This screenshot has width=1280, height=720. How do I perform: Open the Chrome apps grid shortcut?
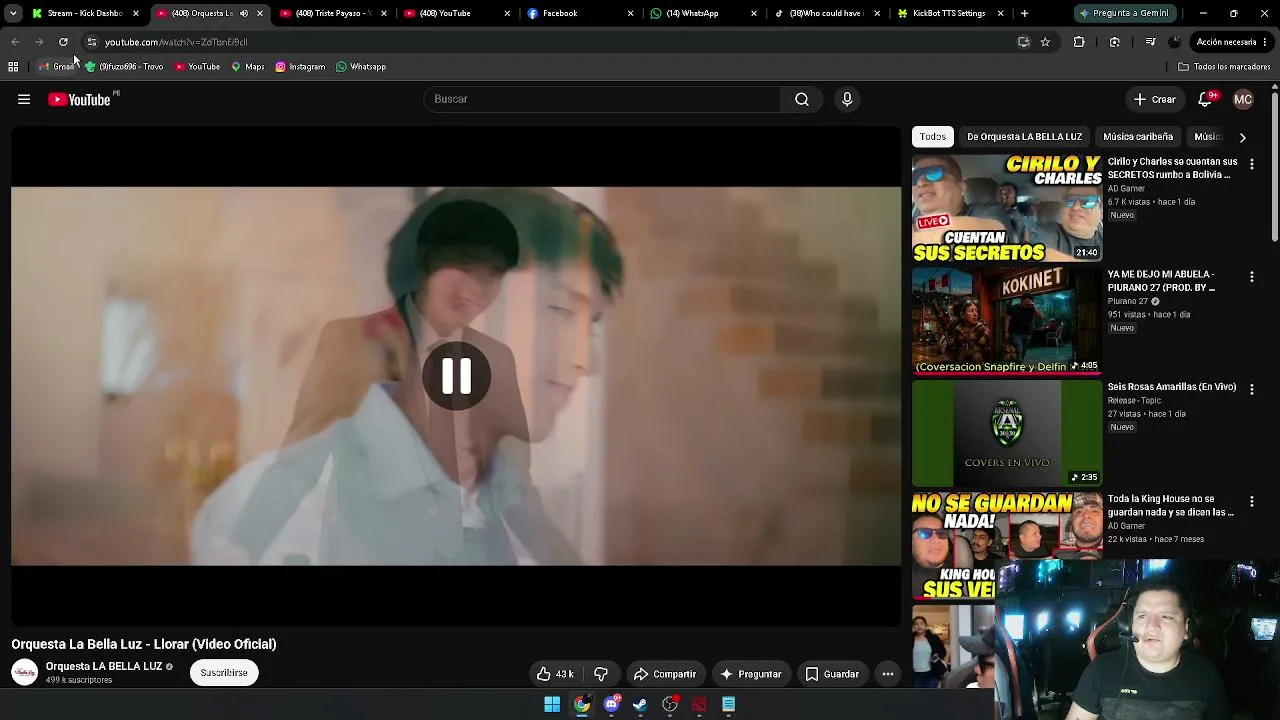tap(13, 67)
